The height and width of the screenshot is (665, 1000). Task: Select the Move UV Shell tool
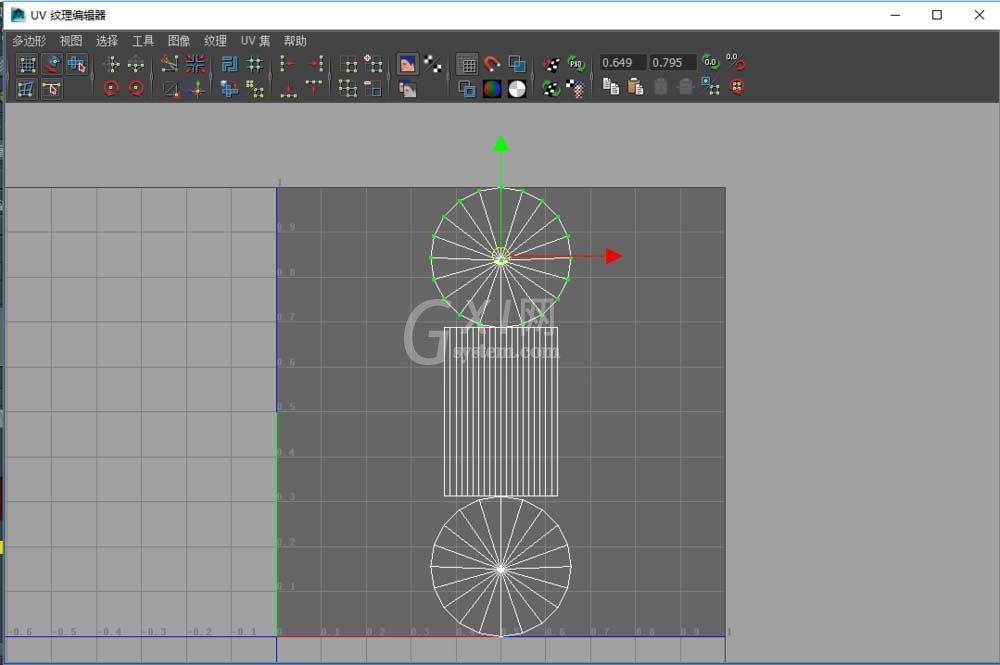pyautogui.click(x=52, y=64)
